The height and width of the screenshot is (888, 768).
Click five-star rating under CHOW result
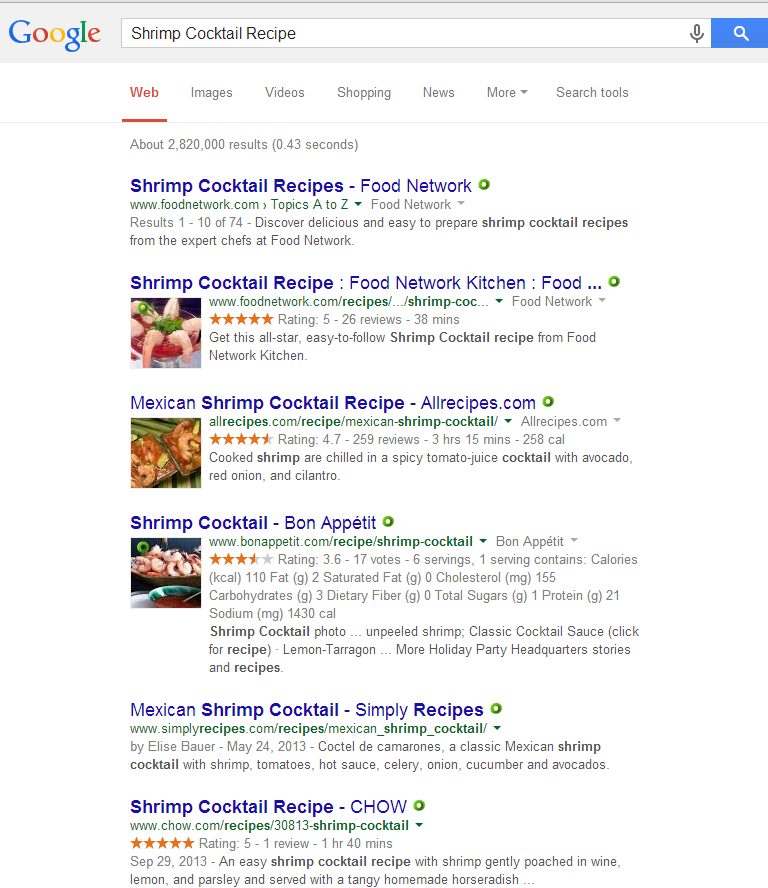(163, 843)
